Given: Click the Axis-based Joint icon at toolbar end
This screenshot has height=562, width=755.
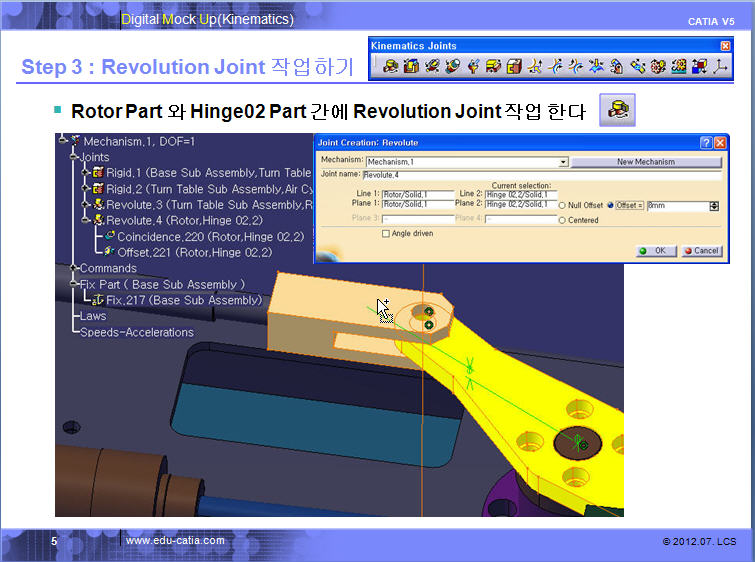Looking at the screenshot, I should tap(720, 67).
